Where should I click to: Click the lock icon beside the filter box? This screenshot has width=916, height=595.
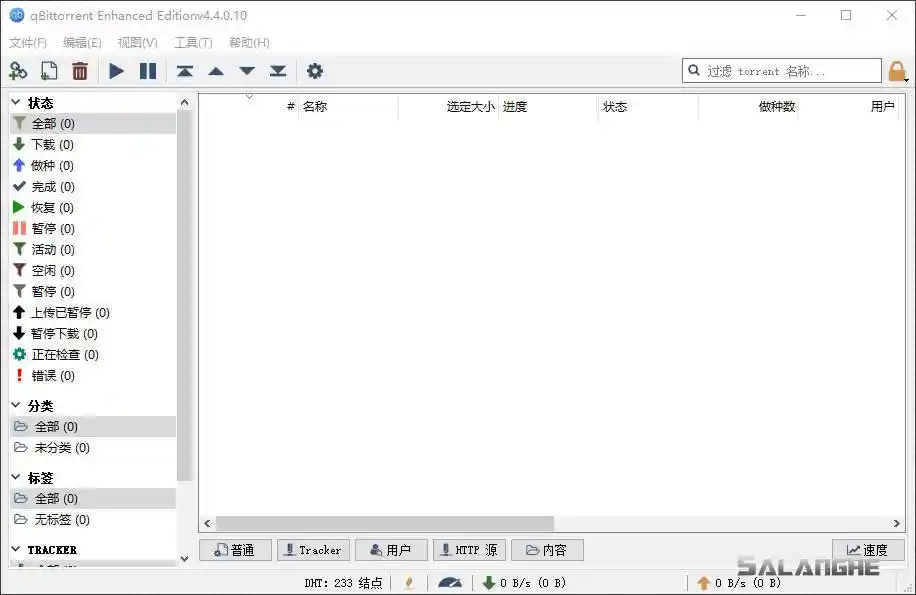click(x=898, y=72)
